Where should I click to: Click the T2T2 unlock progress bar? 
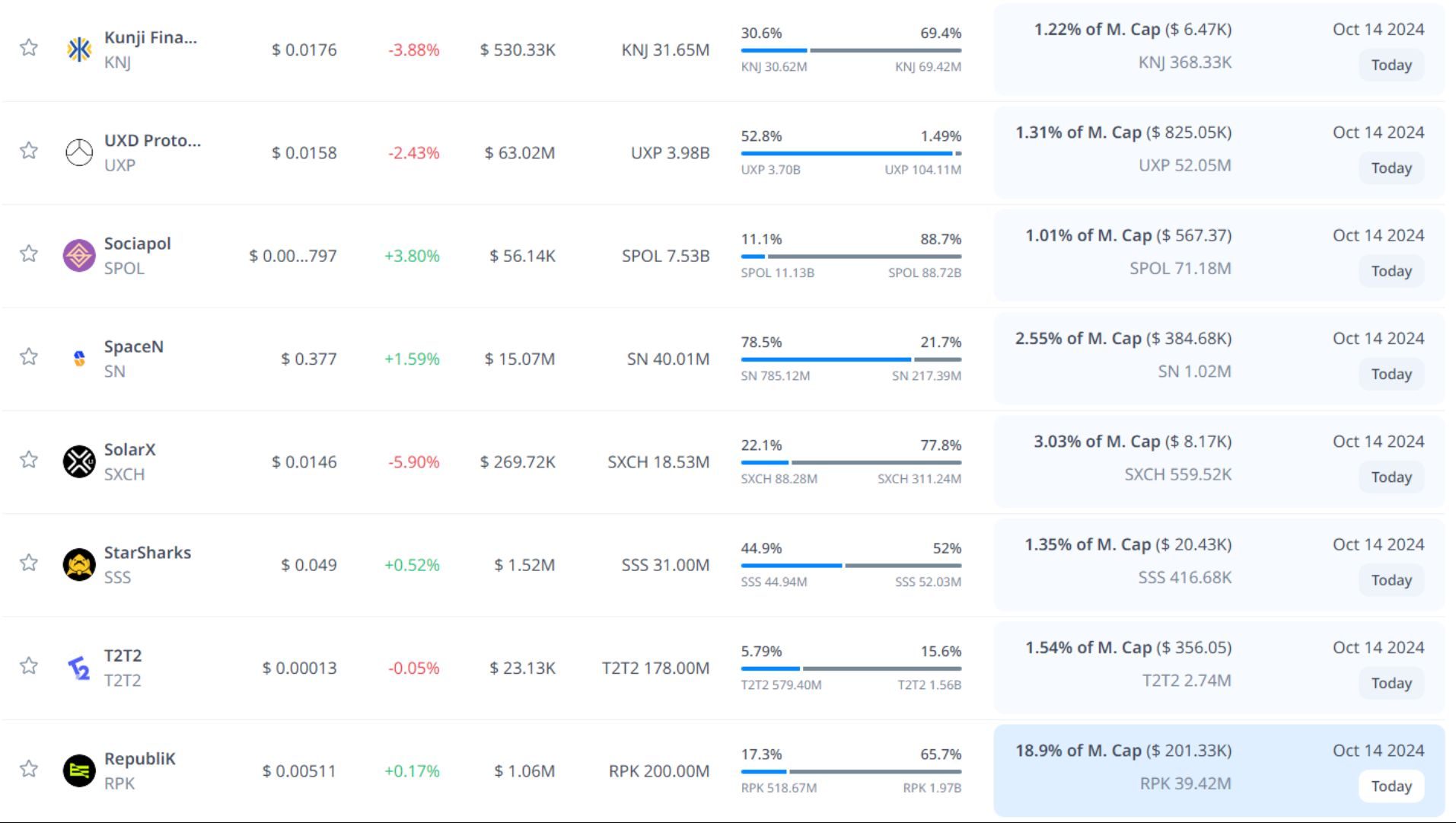pyautogui.click(x=851, y=668)
